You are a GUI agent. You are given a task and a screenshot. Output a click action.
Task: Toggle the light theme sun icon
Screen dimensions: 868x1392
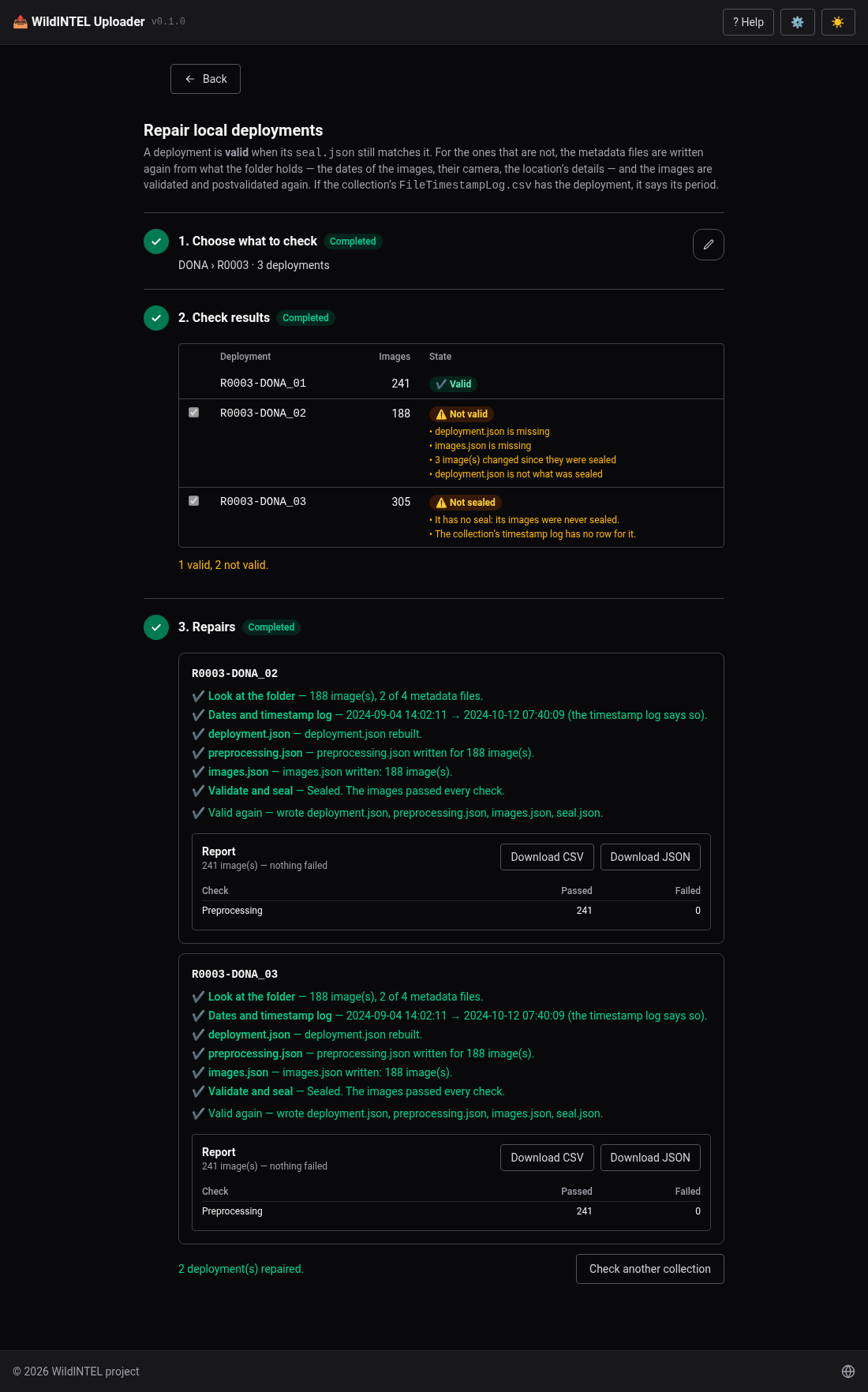pyautogui.click(x=838, y=22)
